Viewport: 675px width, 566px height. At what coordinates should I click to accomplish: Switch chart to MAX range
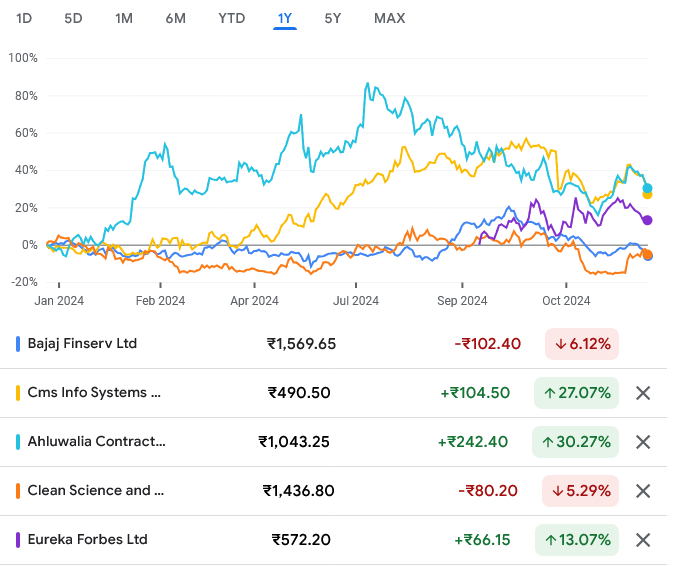coord(389,18)
